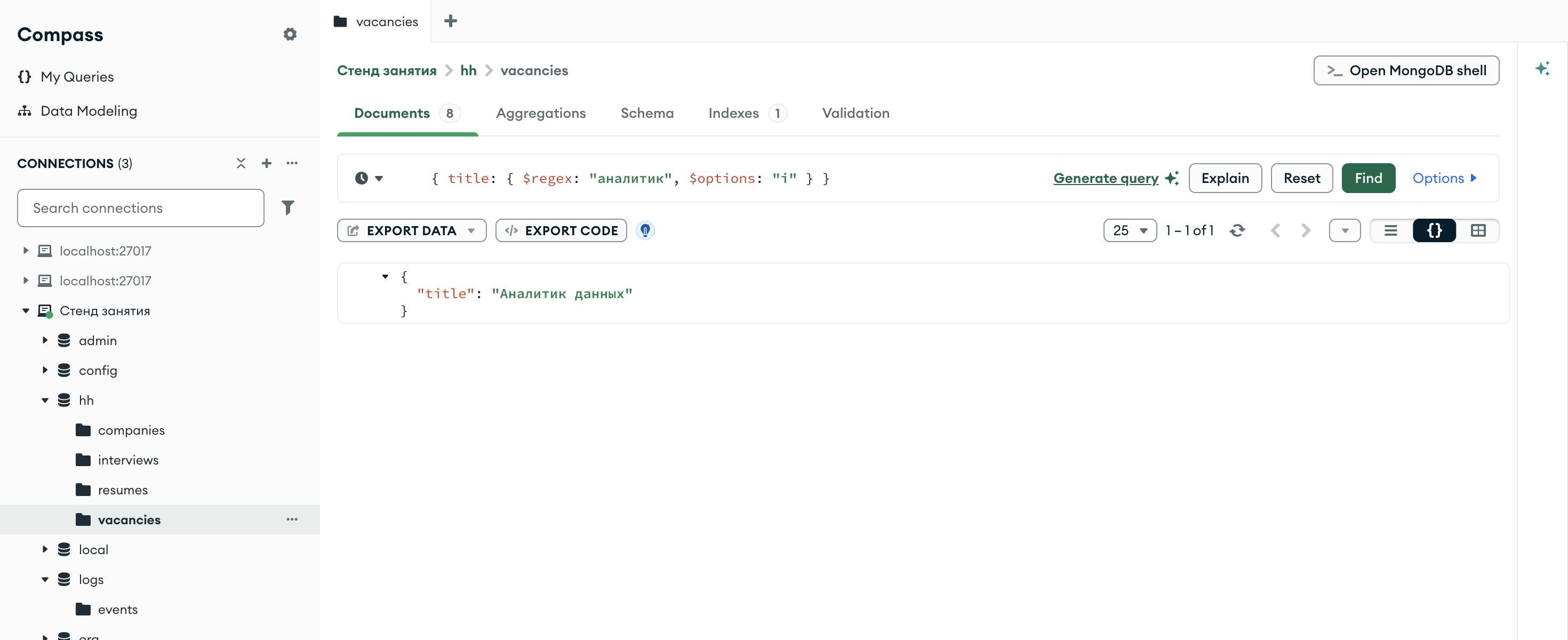Open MongoDB shell
1568x640 pixels.
(x=1406, y=70)
